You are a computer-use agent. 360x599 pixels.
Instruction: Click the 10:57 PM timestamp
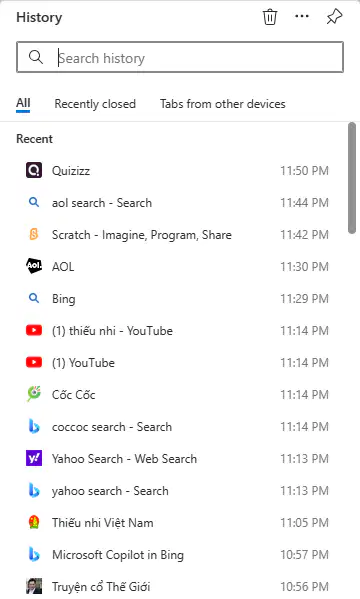point(304,554)
